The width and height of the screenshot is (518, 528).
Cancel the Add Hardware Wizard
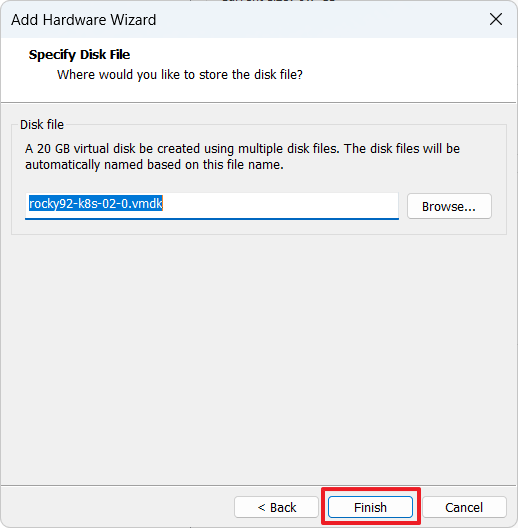pyautogui.click(x=464, y=507)
